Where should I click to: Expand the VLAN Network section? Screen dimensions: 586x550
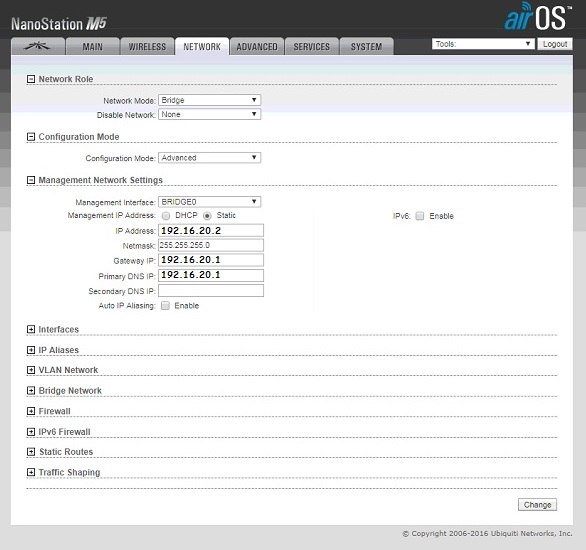pyautogui.click(x=31, y=370)
